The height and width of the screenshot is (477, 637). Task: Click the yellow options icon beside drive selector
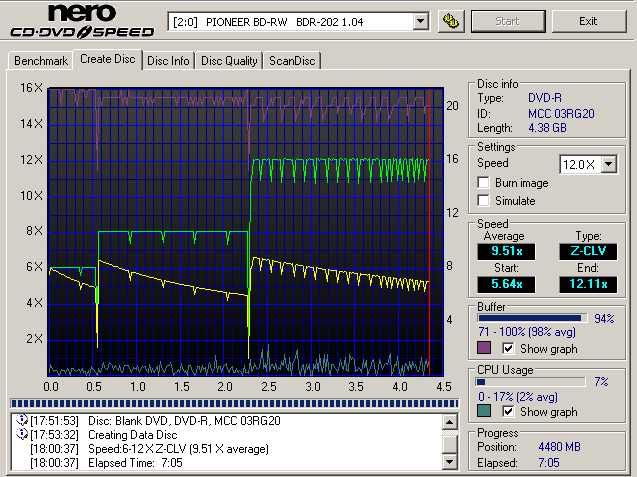click(451, 21)
